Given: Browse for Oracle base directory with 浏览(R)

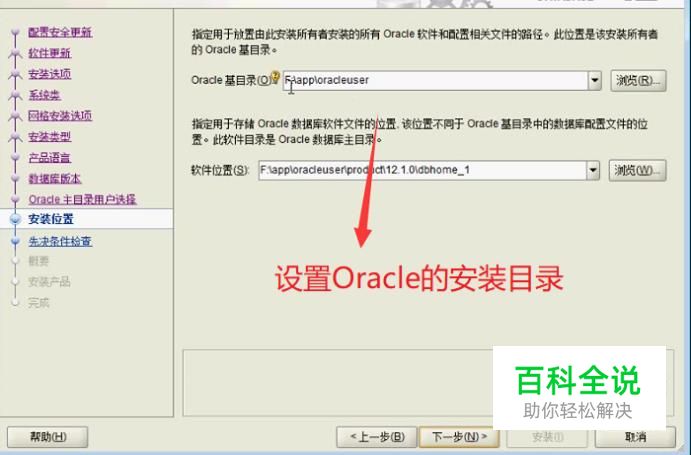Looking at the screenshot, I should coord(638,81).
